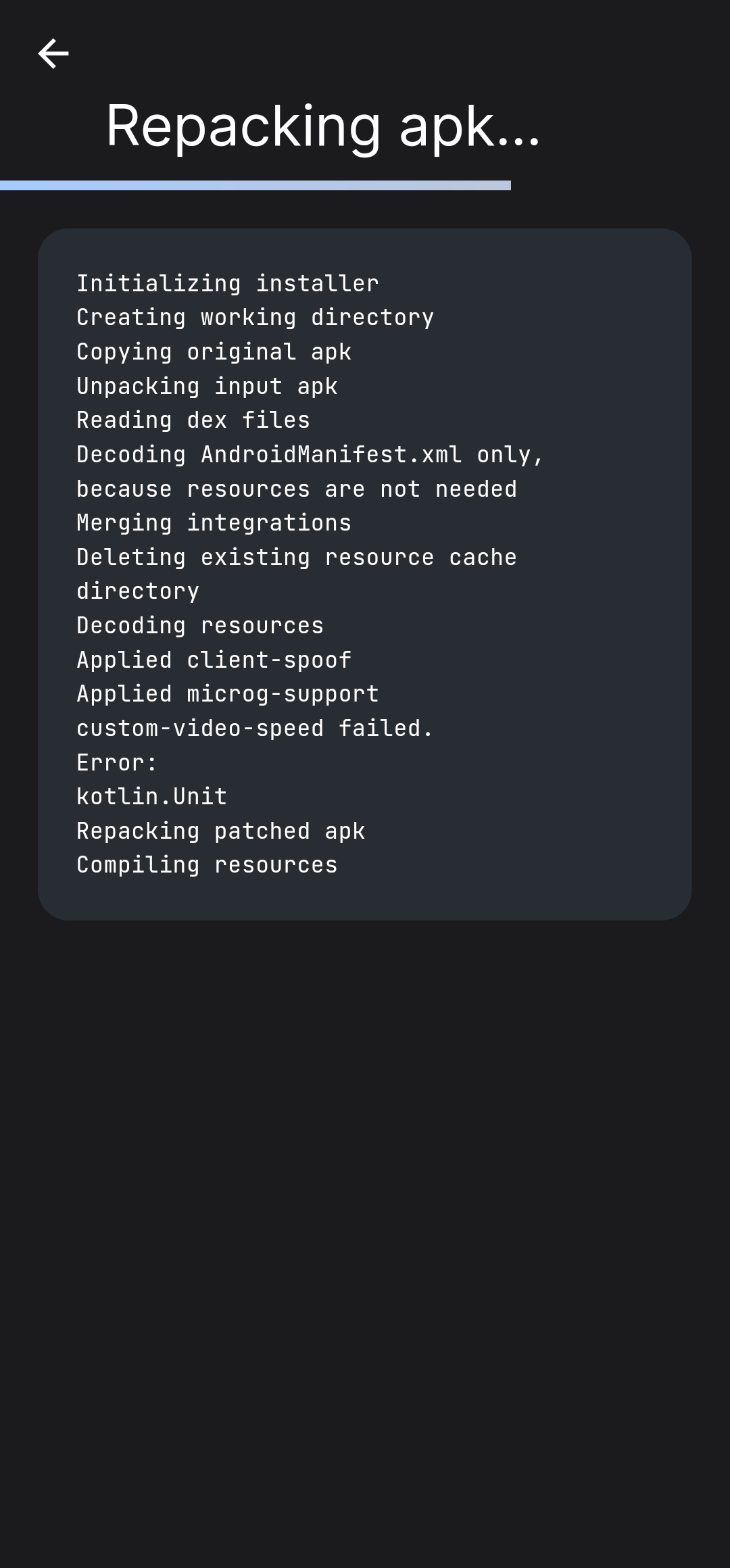Tap the "Copying original apk" line
The image size is (730, 1568).
(x=214, y=352)
